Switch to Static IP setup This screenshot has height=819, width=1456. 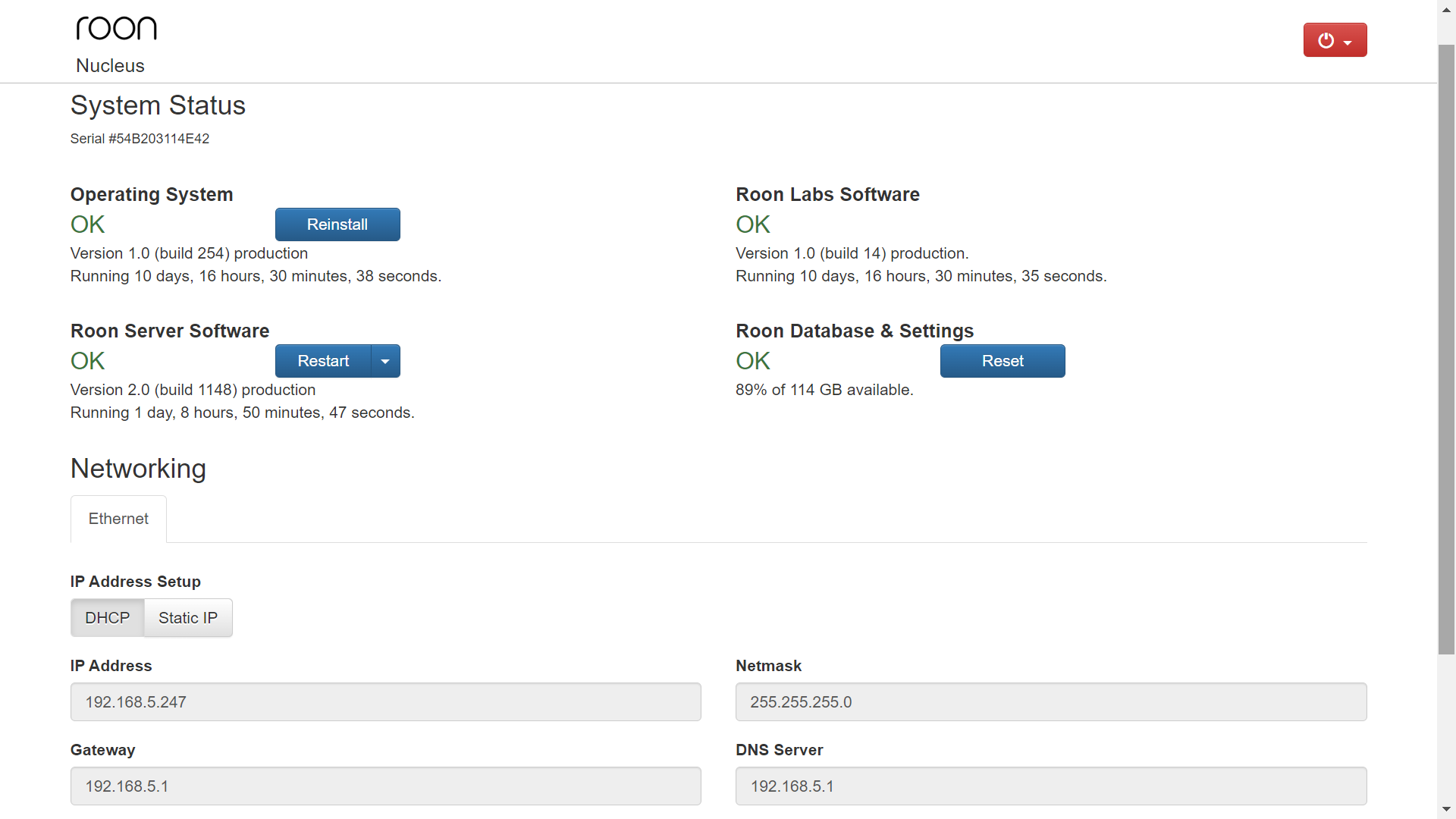[188, 618]
